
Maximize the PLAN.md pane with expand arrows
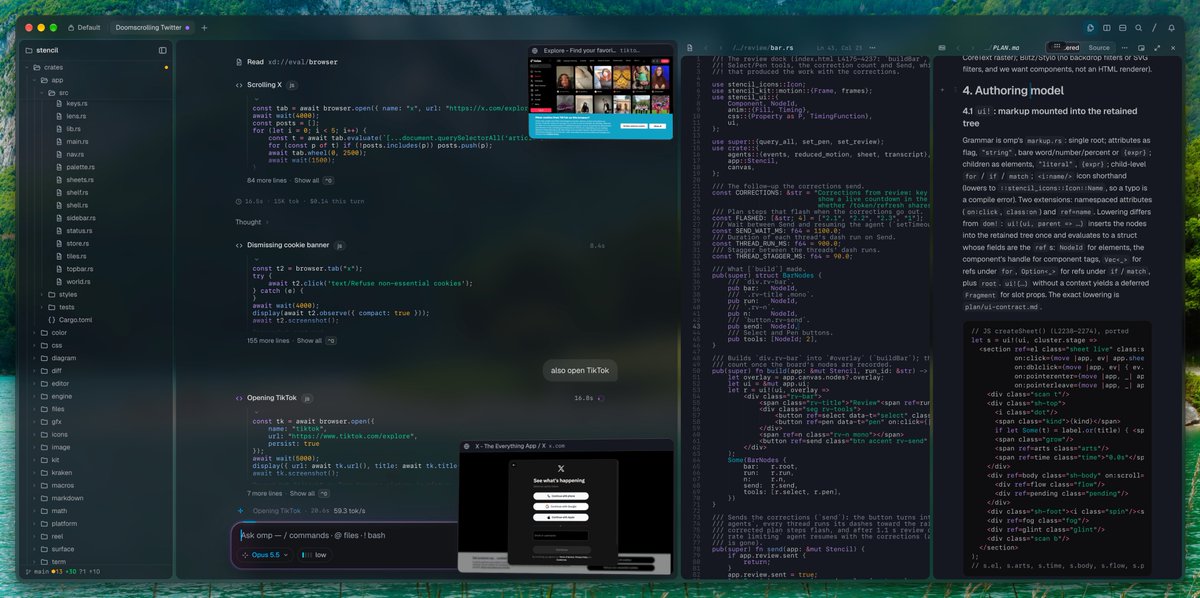tap(1156, 48)
